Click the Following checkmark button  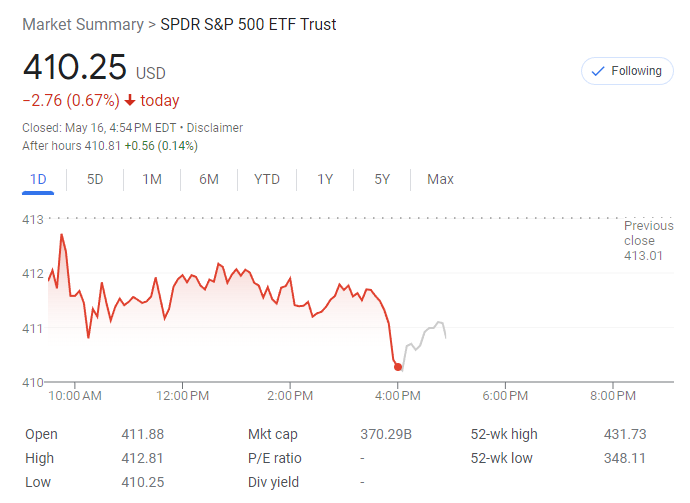click(x=627, y=71)
